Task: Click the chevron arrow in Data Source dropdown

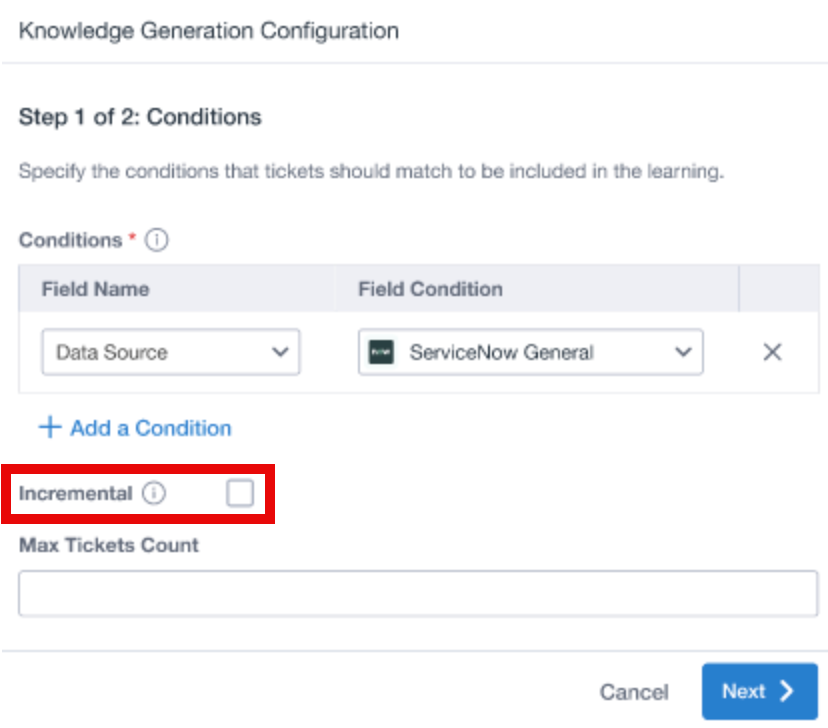Action: pyautogui.click(x=280, y=352)
